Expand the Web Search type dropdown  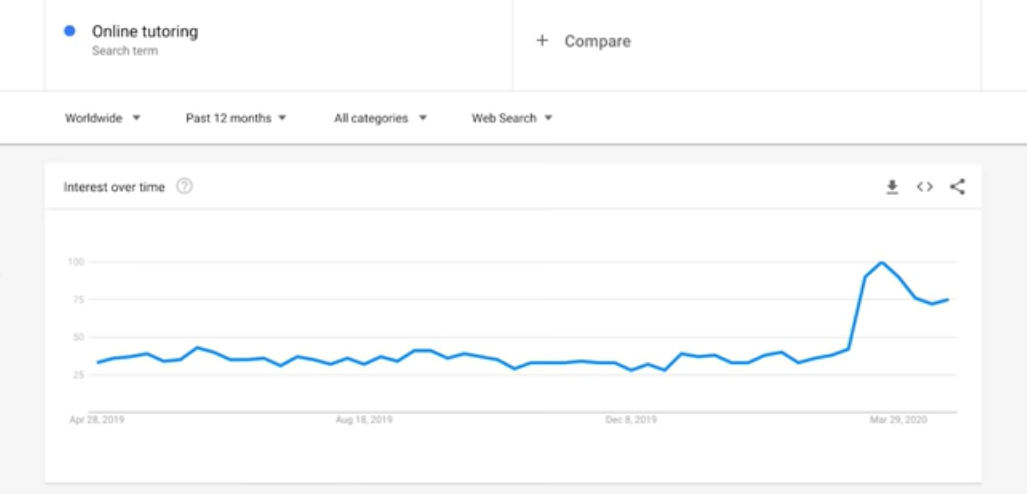tap(512, 118)
